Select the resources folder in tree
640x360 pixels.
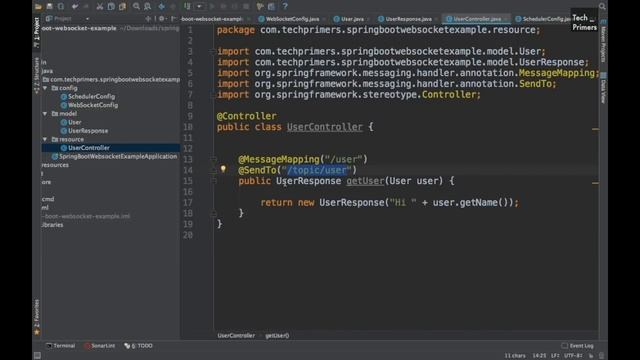(x=55, y=165)
